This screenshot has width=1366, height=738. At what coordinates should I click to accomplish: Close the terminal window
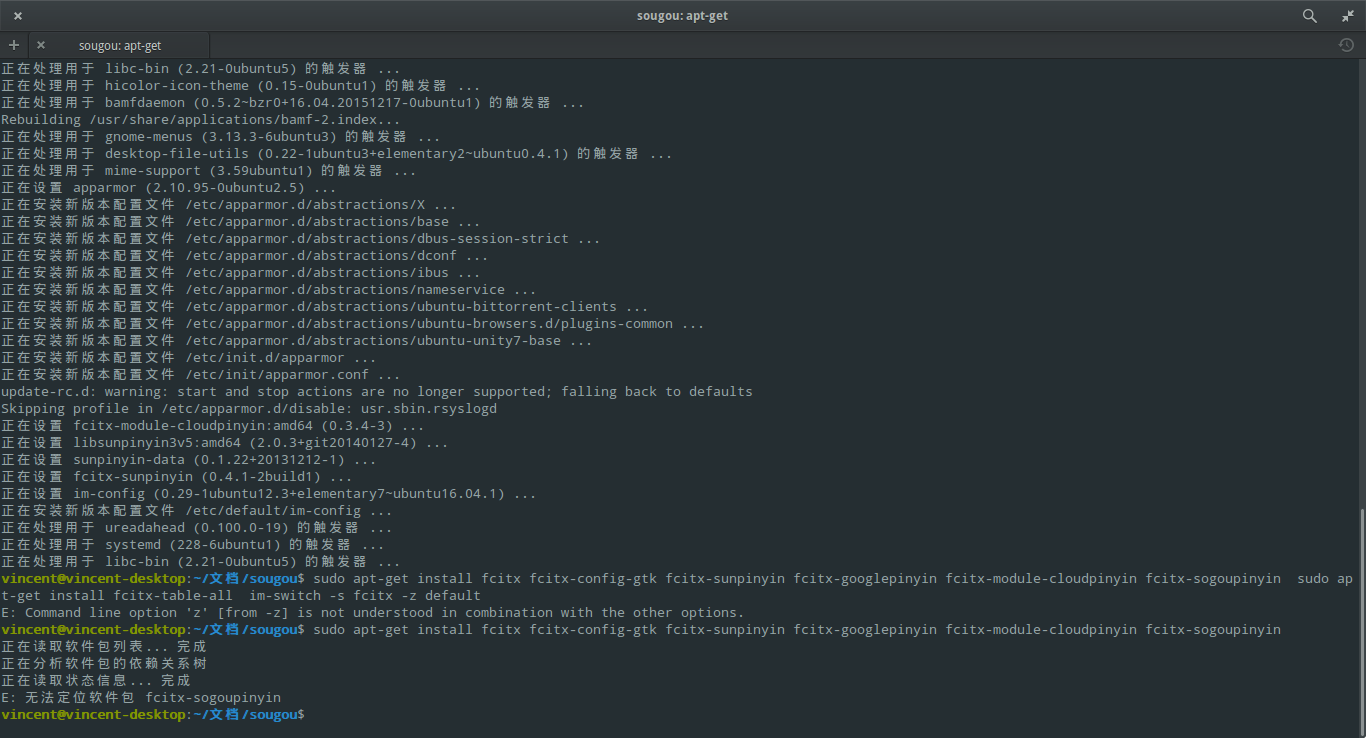click(18, 16)
